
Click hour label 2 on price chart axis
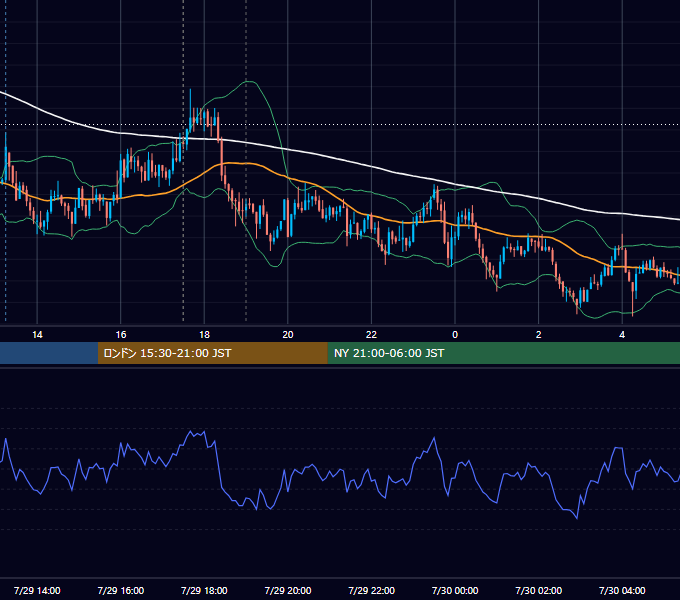click(539, 335)
